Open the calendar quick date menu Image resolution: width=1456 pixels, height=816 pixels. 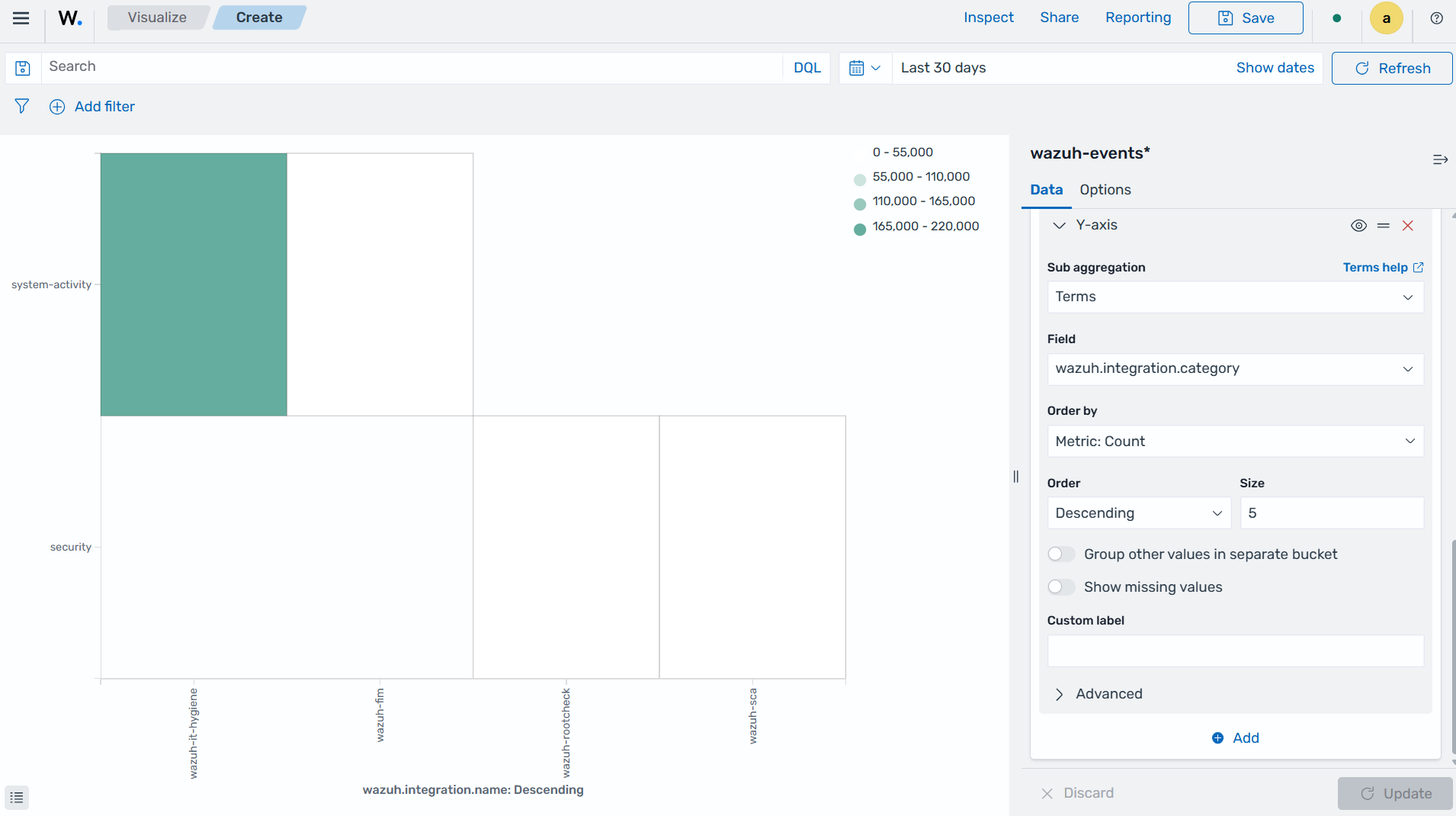point(865,68)
